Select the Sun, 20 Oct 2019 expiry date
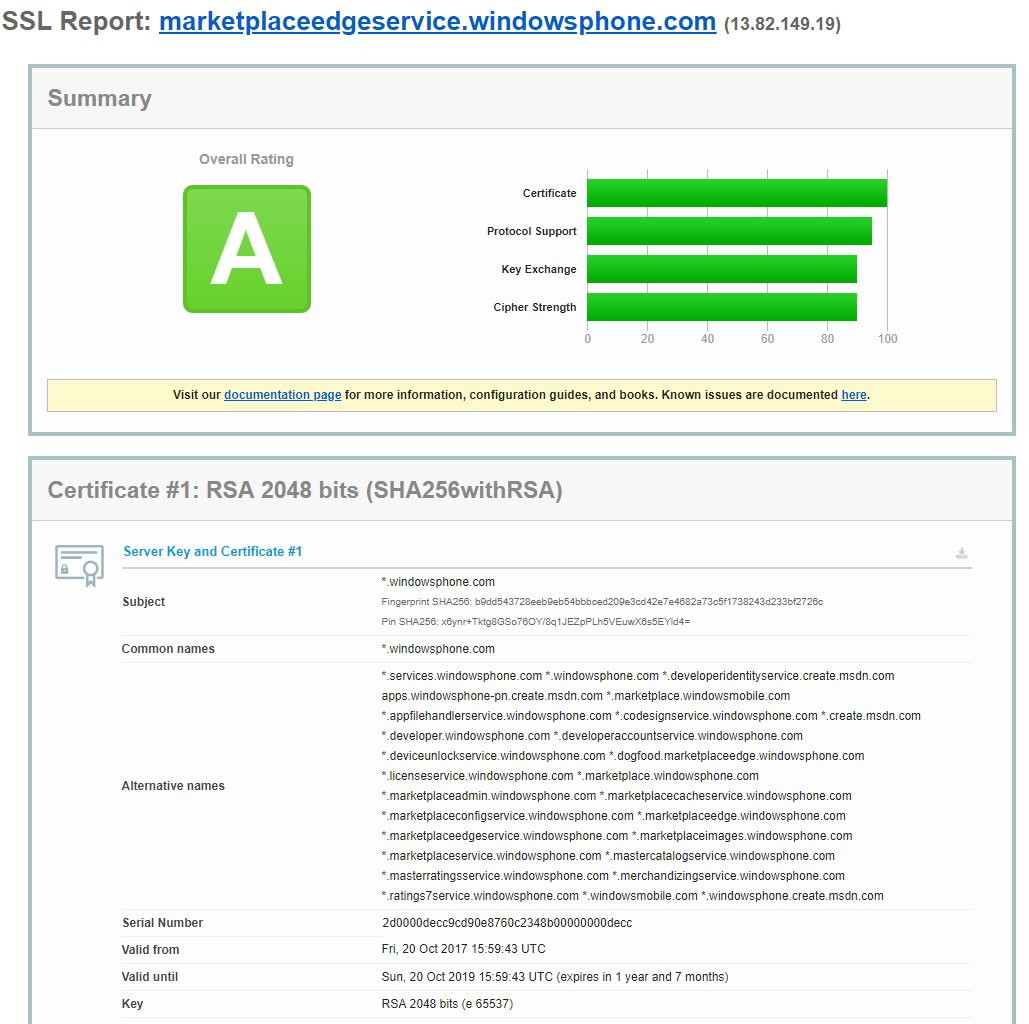Screen dimensions: 1029x1024 coord(555,977)
